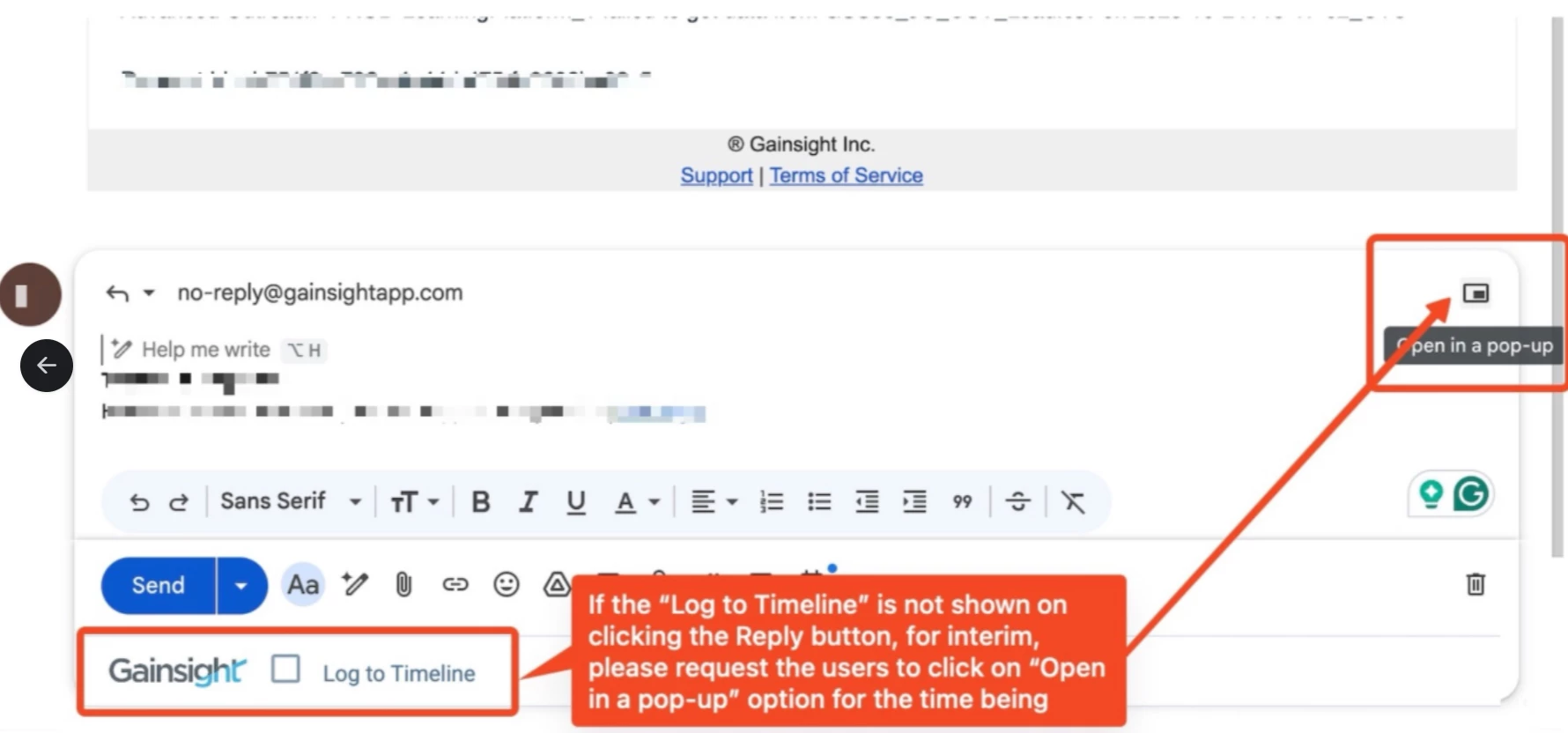The height and width of the screenshot is (733, 1568).
Task: Open text color picker
Action: [x=636, y=502]
